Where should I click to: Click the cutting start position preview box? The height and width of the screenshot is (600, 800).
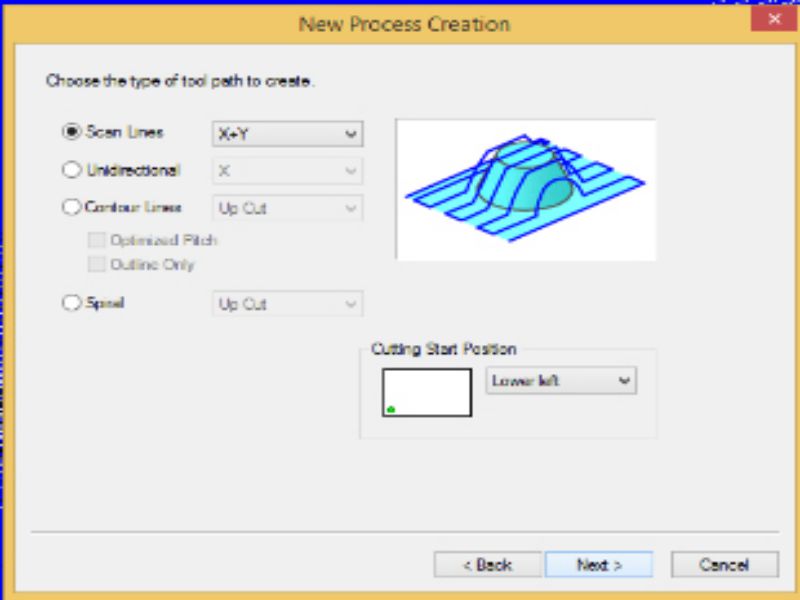click(427, 392)
